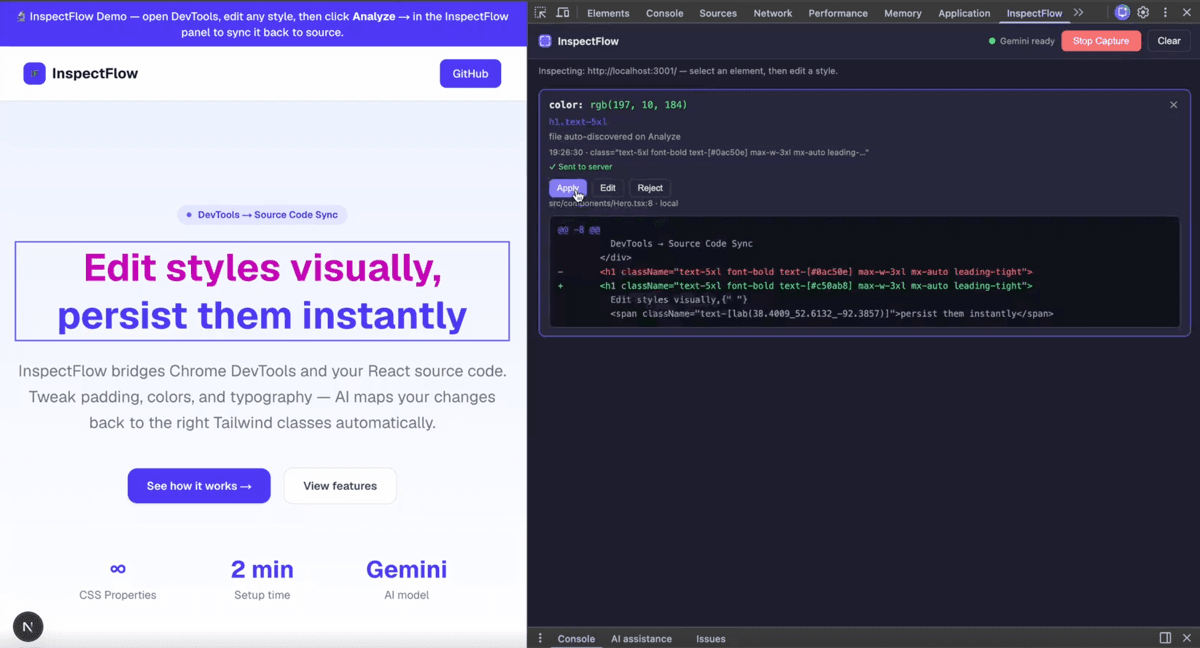Image resolution: width=1200 pixels, height=648 pixels.
Task: Click the Inspecting localhost:3001 info text
Action: point(688,71)
